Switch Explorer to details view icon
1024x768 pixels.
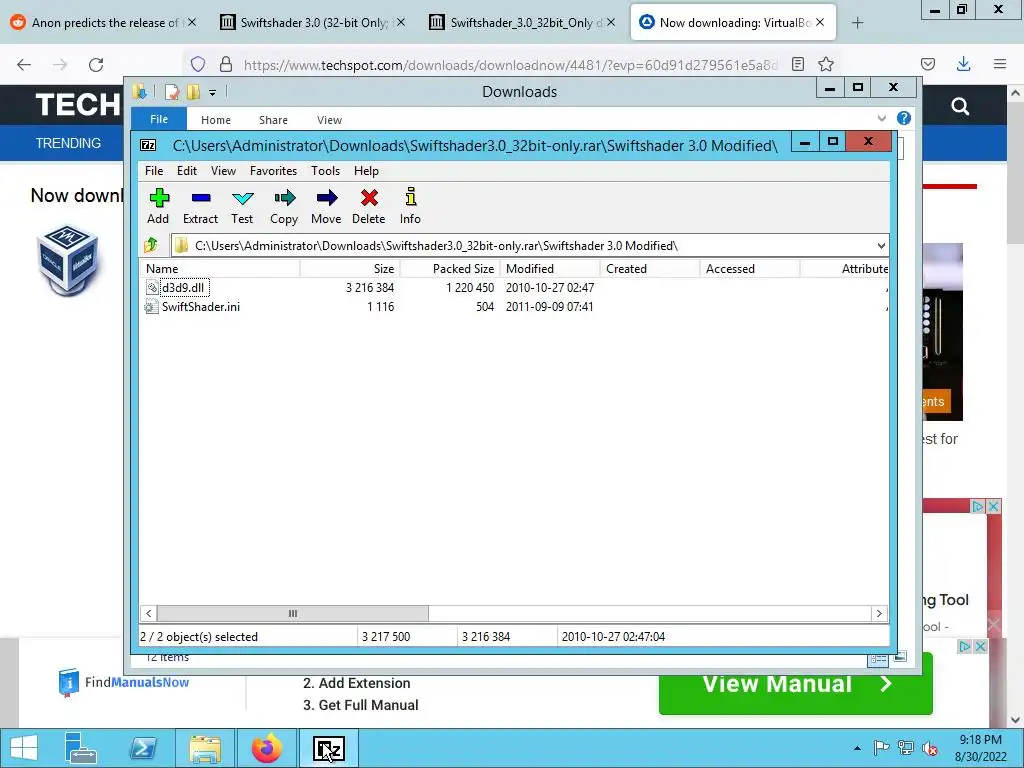(878, 659)
